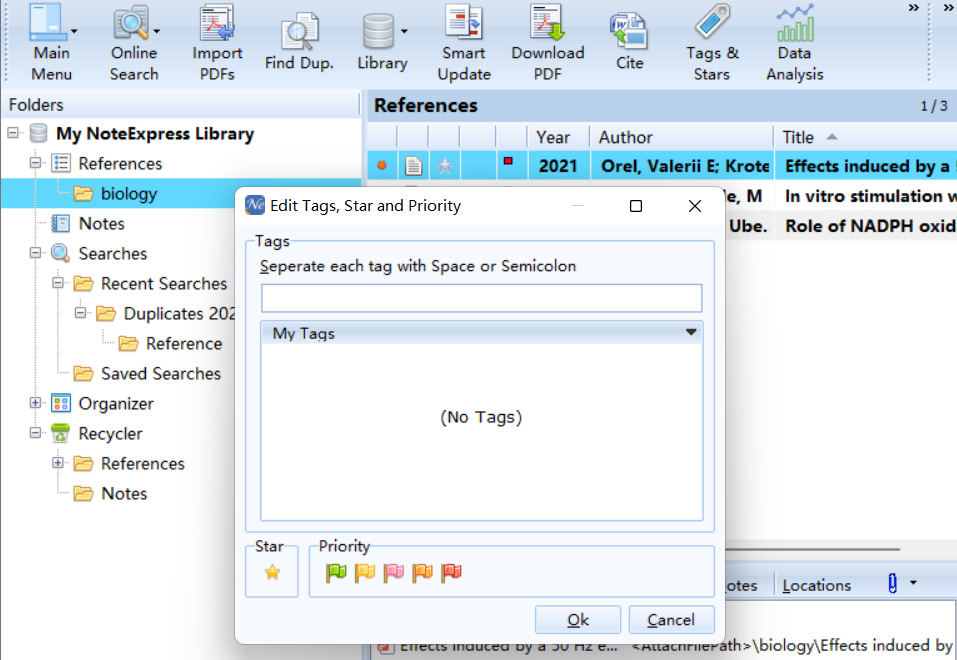Open the Recycler node in folder tree
Viewport: 957px width, 660px height.
click(x=110, y=433)
